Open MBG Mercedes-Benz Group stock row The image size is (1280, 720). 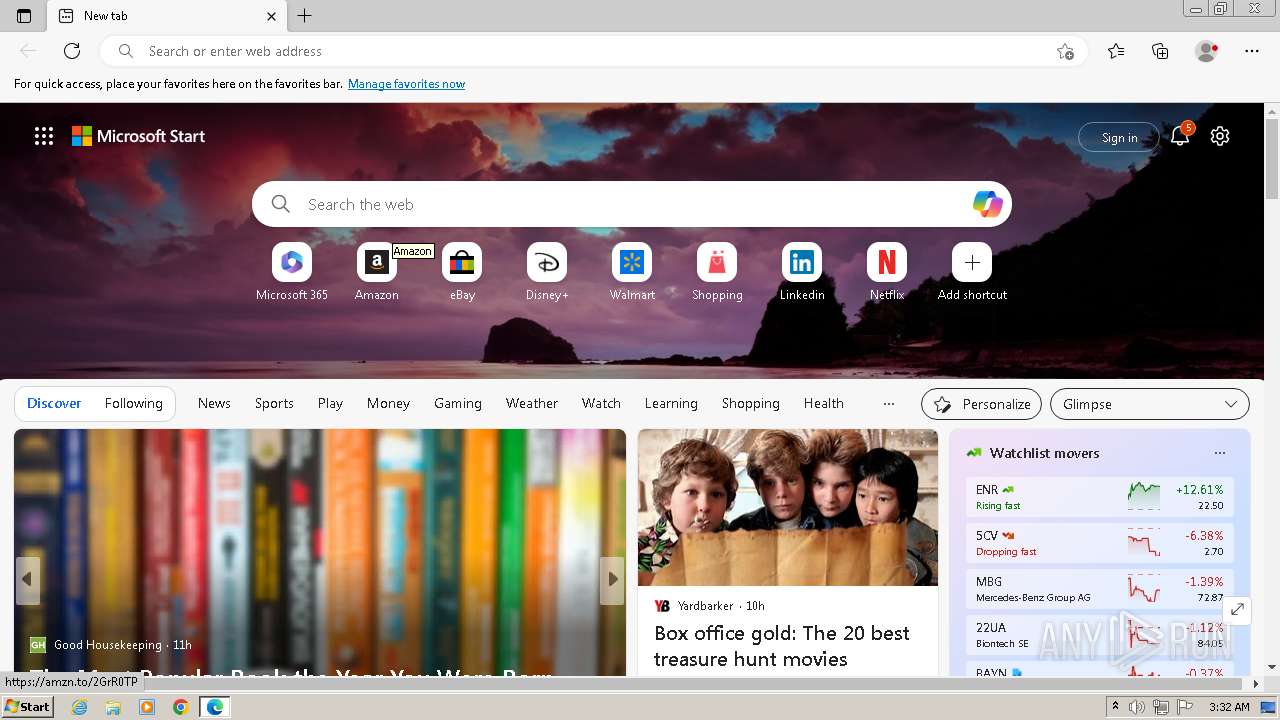pyautogui.click(x=1100, y=589)
